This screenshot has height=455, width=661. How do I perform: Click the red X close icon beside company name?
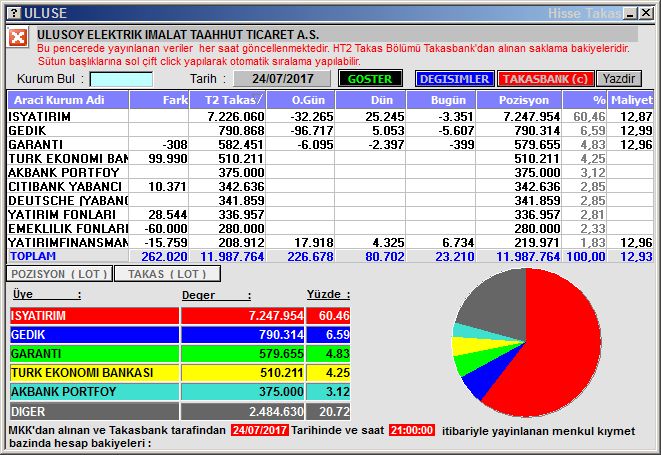pos(18,38)
